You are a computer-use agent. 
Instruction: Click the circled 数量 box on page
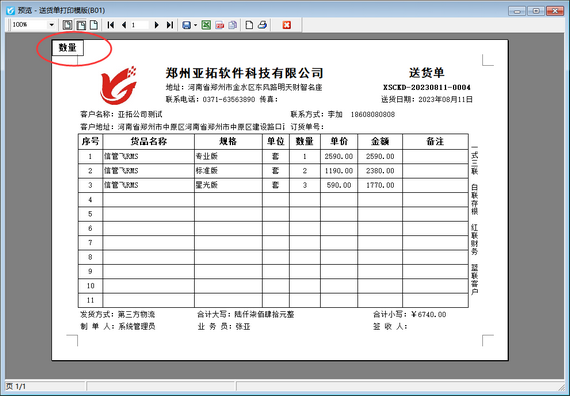(x=68, y=48)
